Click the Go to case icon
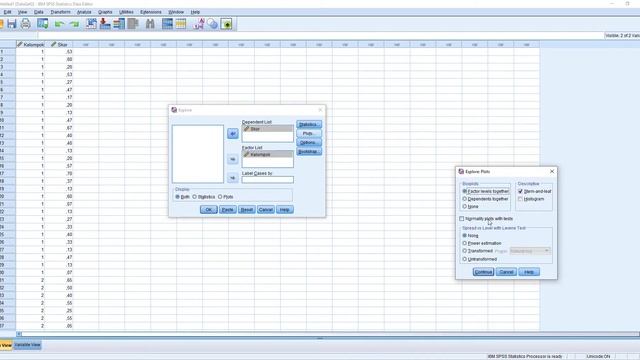The image size is (640, 360). (91, 24)
